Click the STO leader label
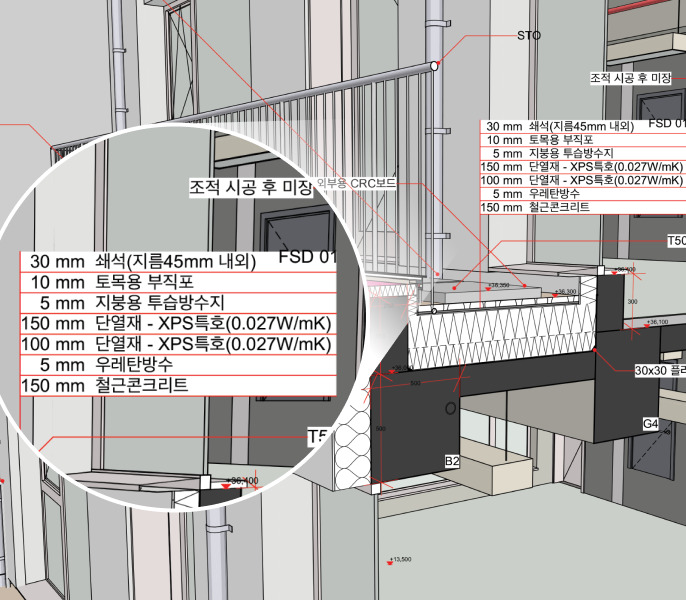 (x=528, y=35)
